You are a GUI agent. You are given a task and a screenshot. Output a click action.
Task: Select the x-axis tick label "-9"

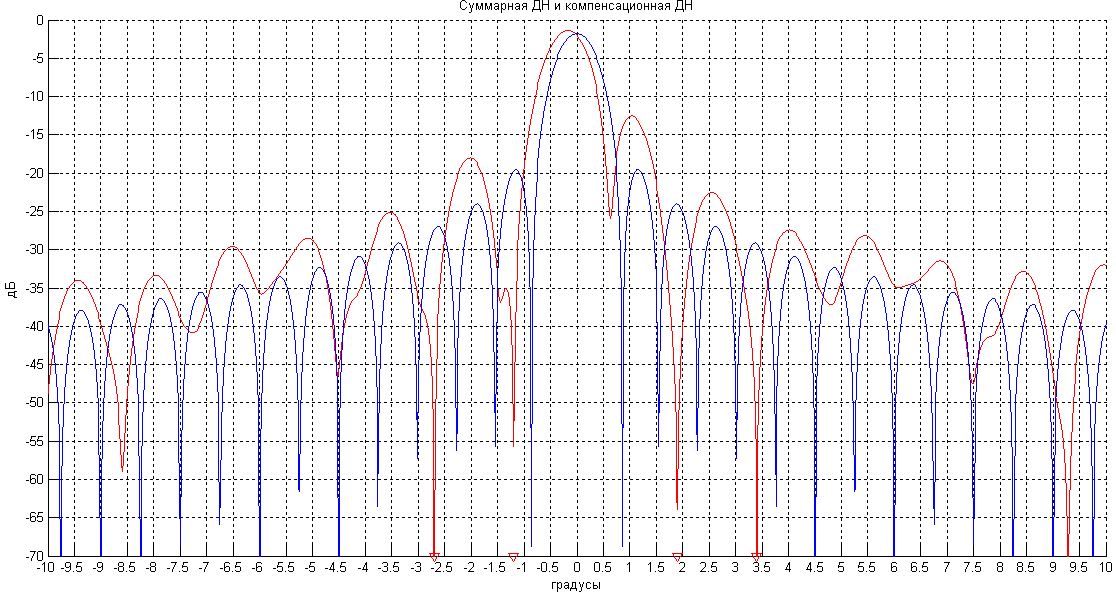pos(99,568)
